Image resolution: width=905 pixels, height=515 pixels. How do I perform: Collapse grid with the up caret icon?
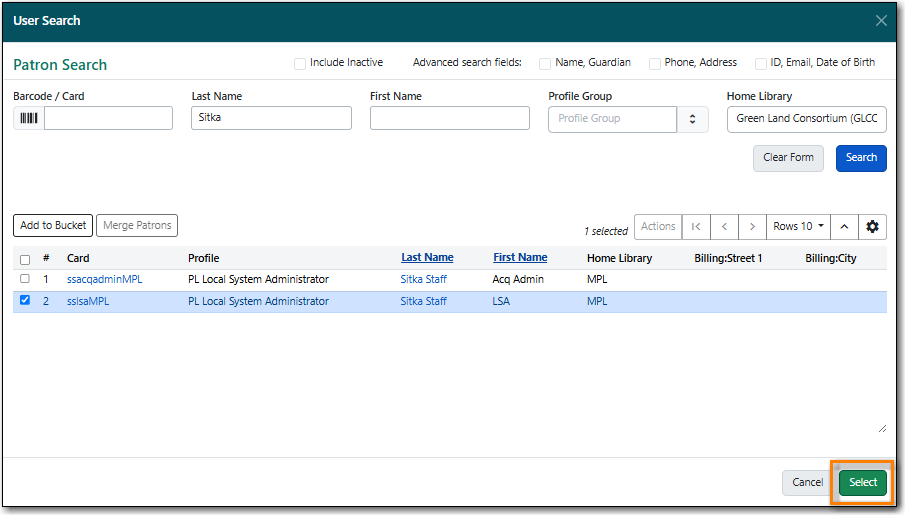tap(844, 226)
